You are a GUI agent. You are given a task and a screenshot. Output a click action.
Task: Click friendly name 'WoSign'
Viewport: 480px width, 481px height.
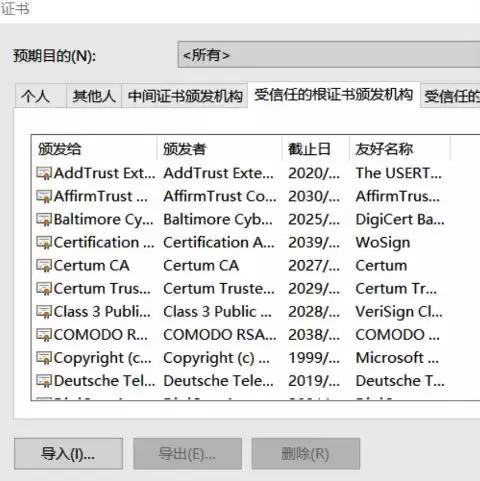tap(383, 243)
